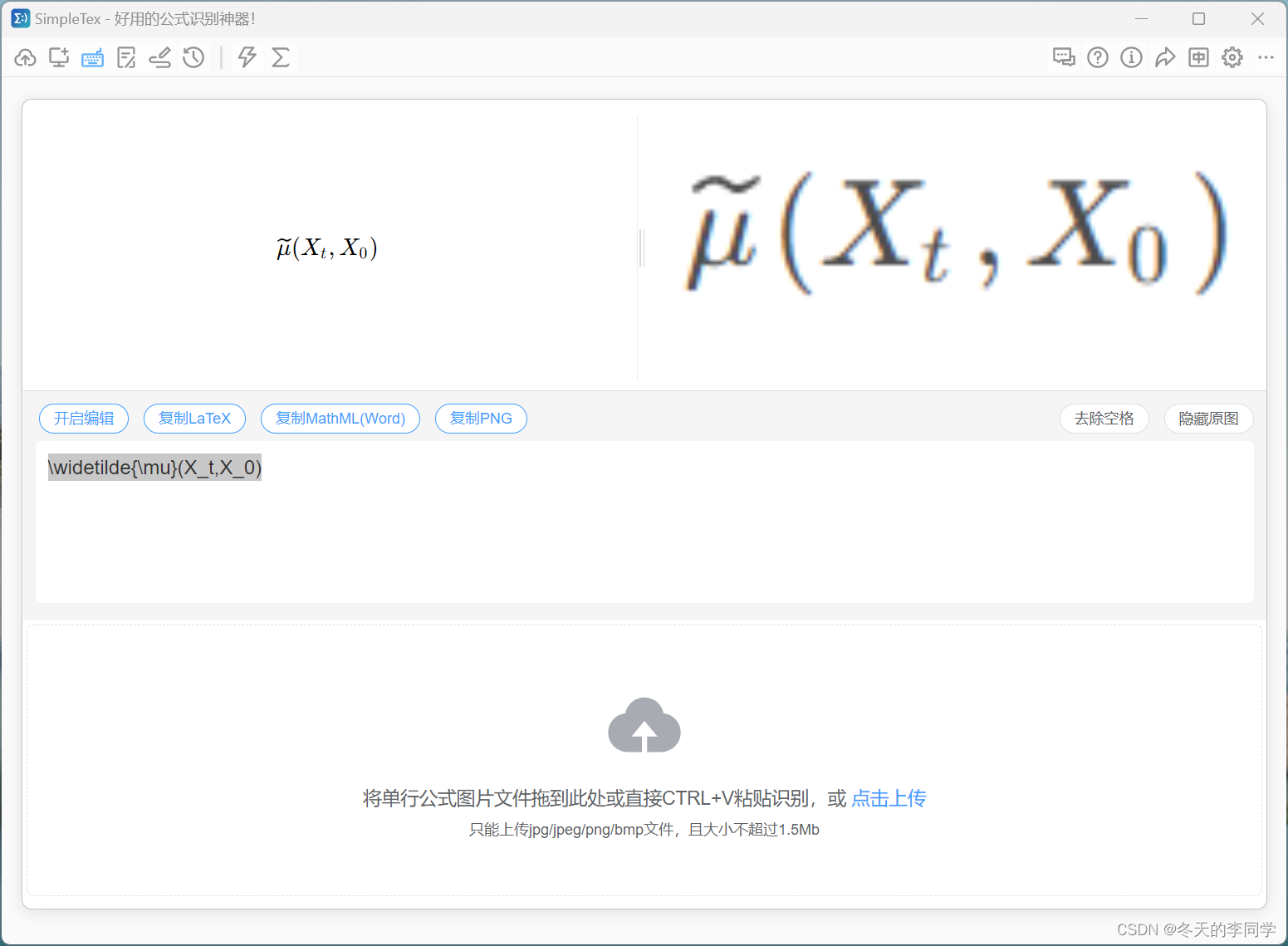Screen dimensions: 1288x946
Task: View app information via the info icon
Action: click(1131, 57)
